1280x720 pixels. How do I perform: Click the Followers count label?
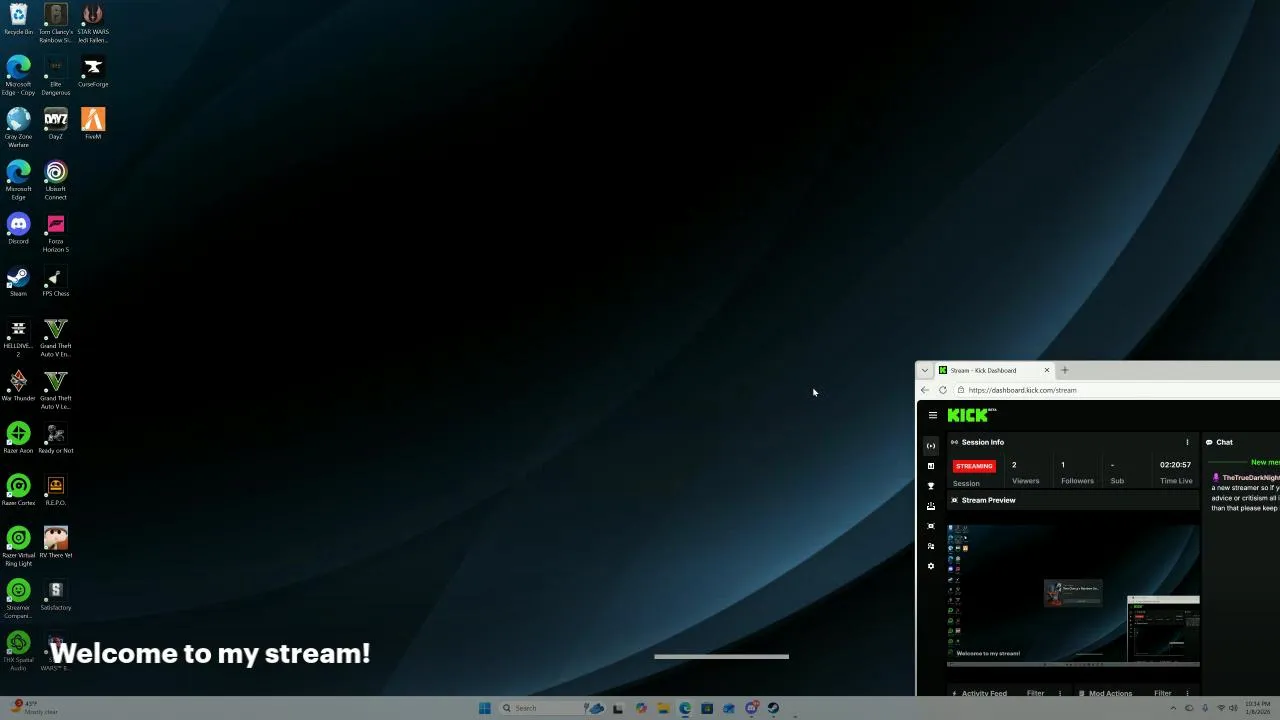[1077, 481]
